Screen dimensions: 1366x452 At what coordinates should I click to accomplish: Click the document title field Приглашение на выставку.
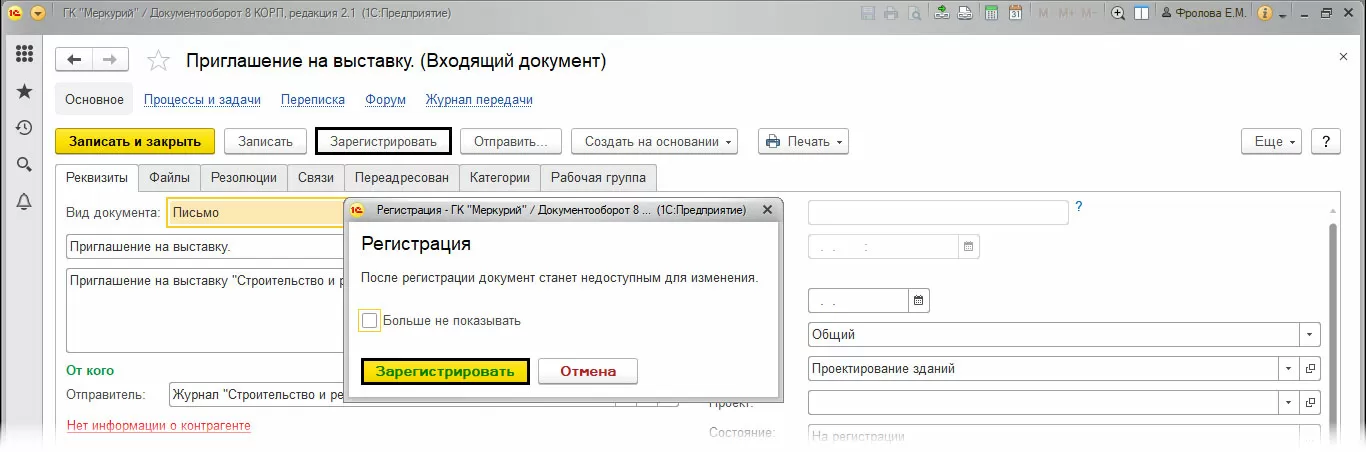[205, 246]
